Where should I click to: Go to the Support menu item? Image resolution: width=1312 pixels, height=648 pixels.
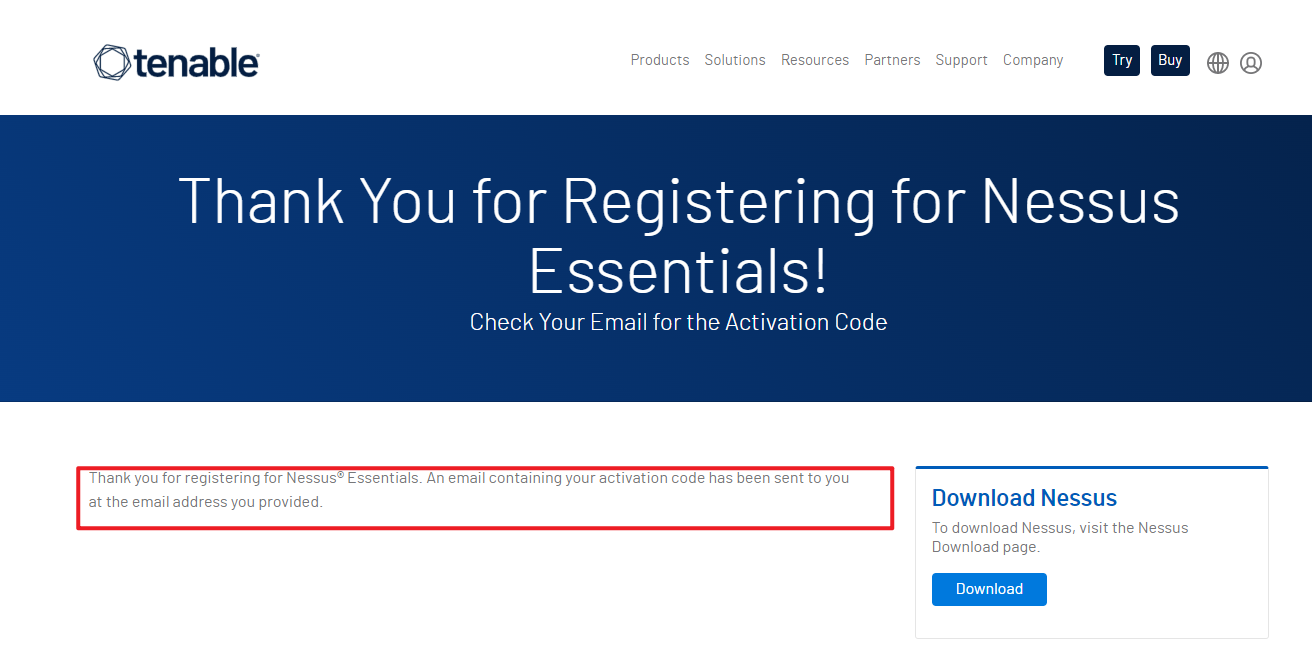pyautogui.click(x=961, y=60)
